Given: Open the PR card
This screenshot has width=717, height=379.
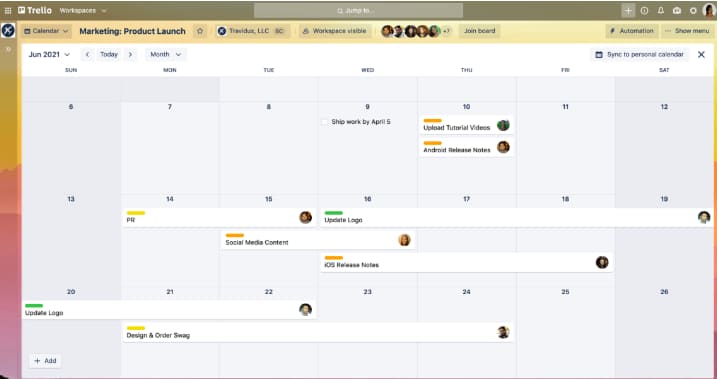Looking at the screenshot, I should tap(219, 218).
